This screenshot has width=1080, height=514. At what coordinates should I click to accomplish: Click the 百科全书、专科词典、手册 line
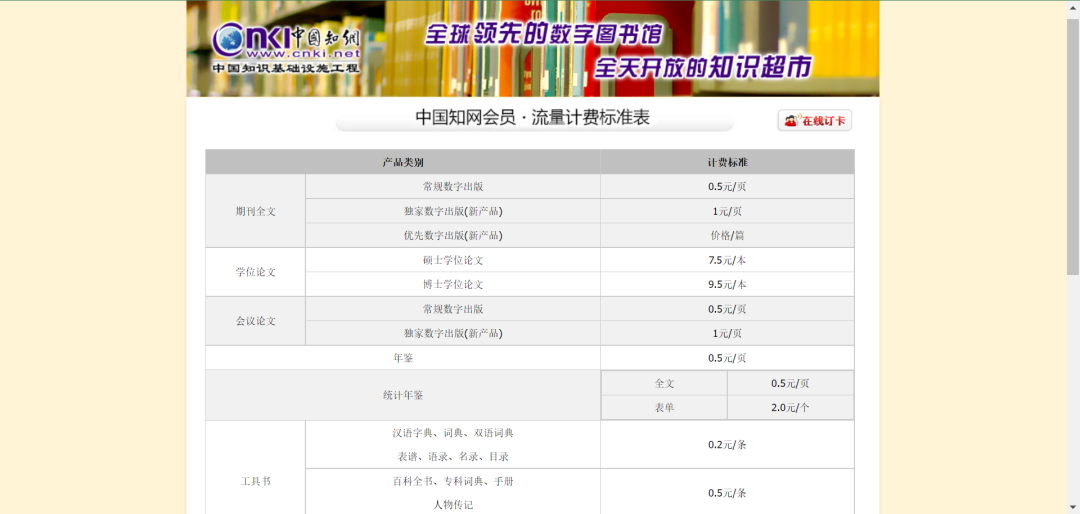pyautogui.click(x=453, y=482)
